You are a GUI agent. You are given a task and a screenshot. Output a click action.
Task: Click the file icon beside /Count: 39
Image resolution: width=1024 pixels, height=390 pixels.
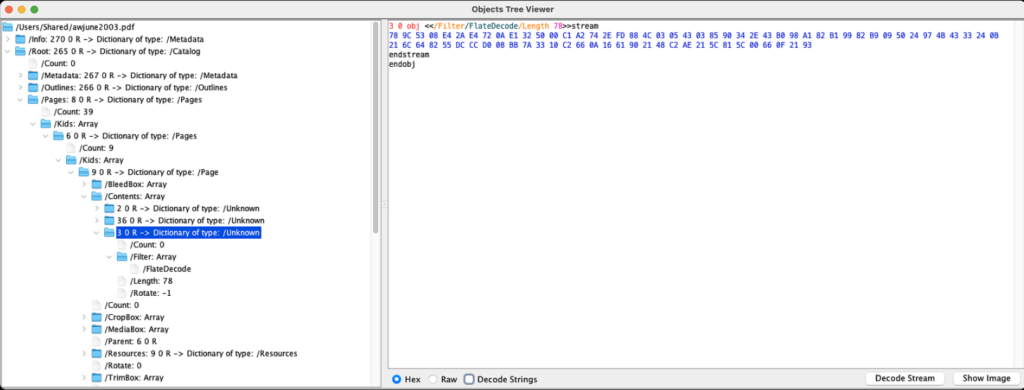pyautogui.click(x=46, y=112)
